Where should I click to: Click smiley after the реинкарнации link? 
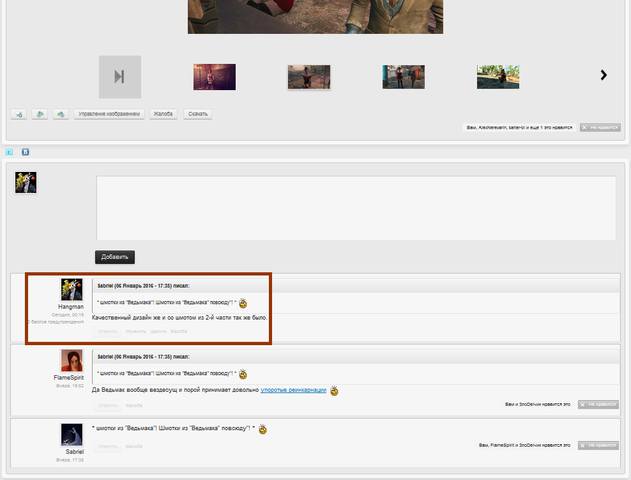[x=334, y=391]
